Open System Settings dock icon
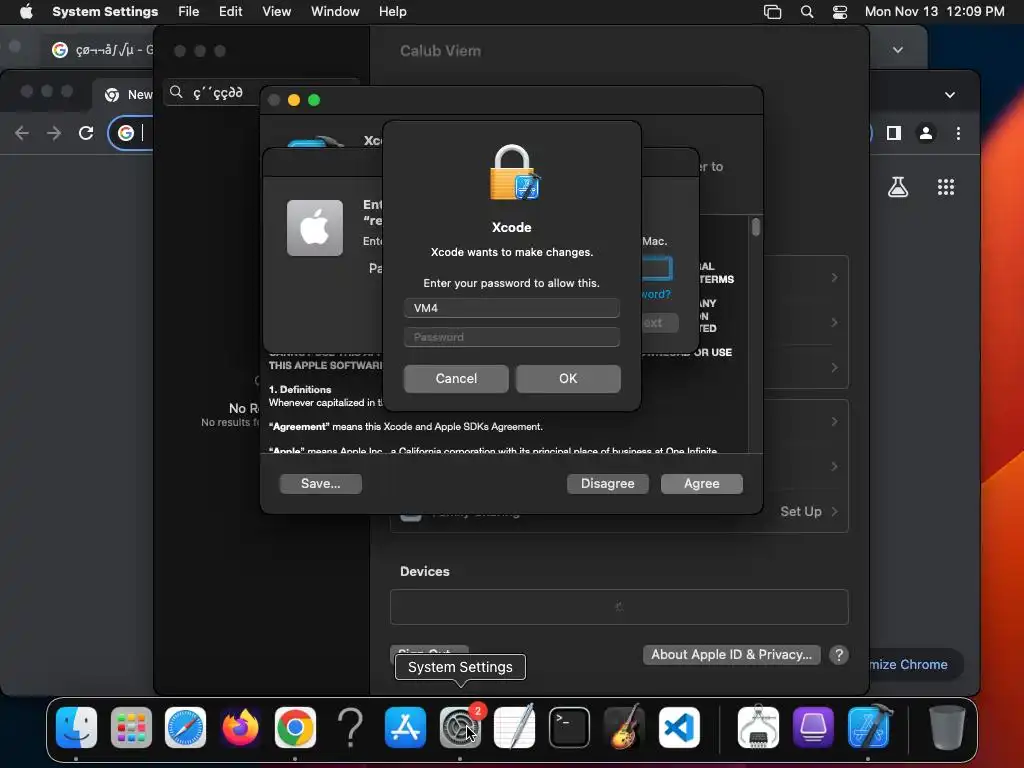This screenshot has height=768, width=1024. (x=460, y=727)
